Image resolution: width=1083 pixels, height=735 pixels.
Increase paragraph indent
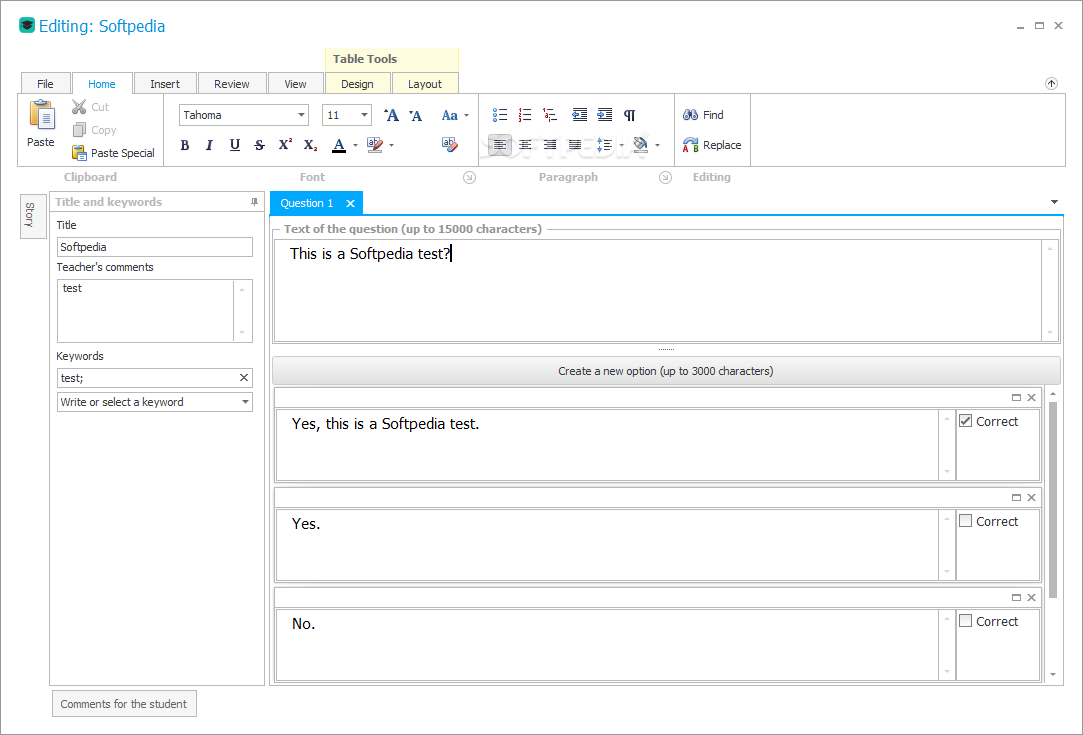(605, 115)
